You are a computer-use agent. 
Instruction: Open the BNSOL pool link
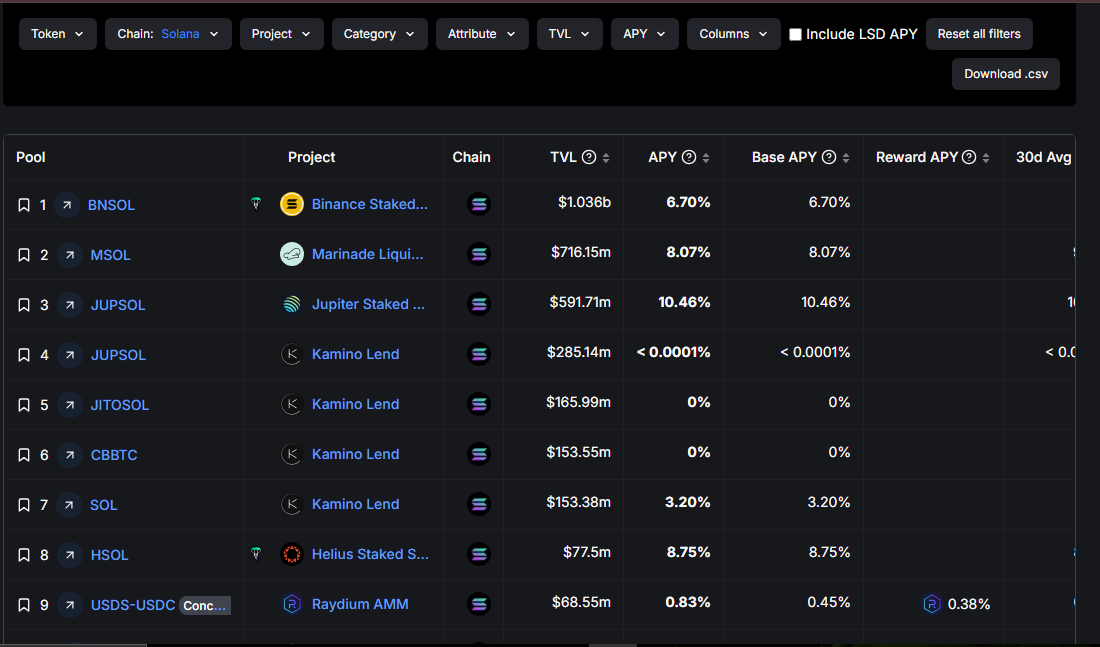(x=111, y=205)
